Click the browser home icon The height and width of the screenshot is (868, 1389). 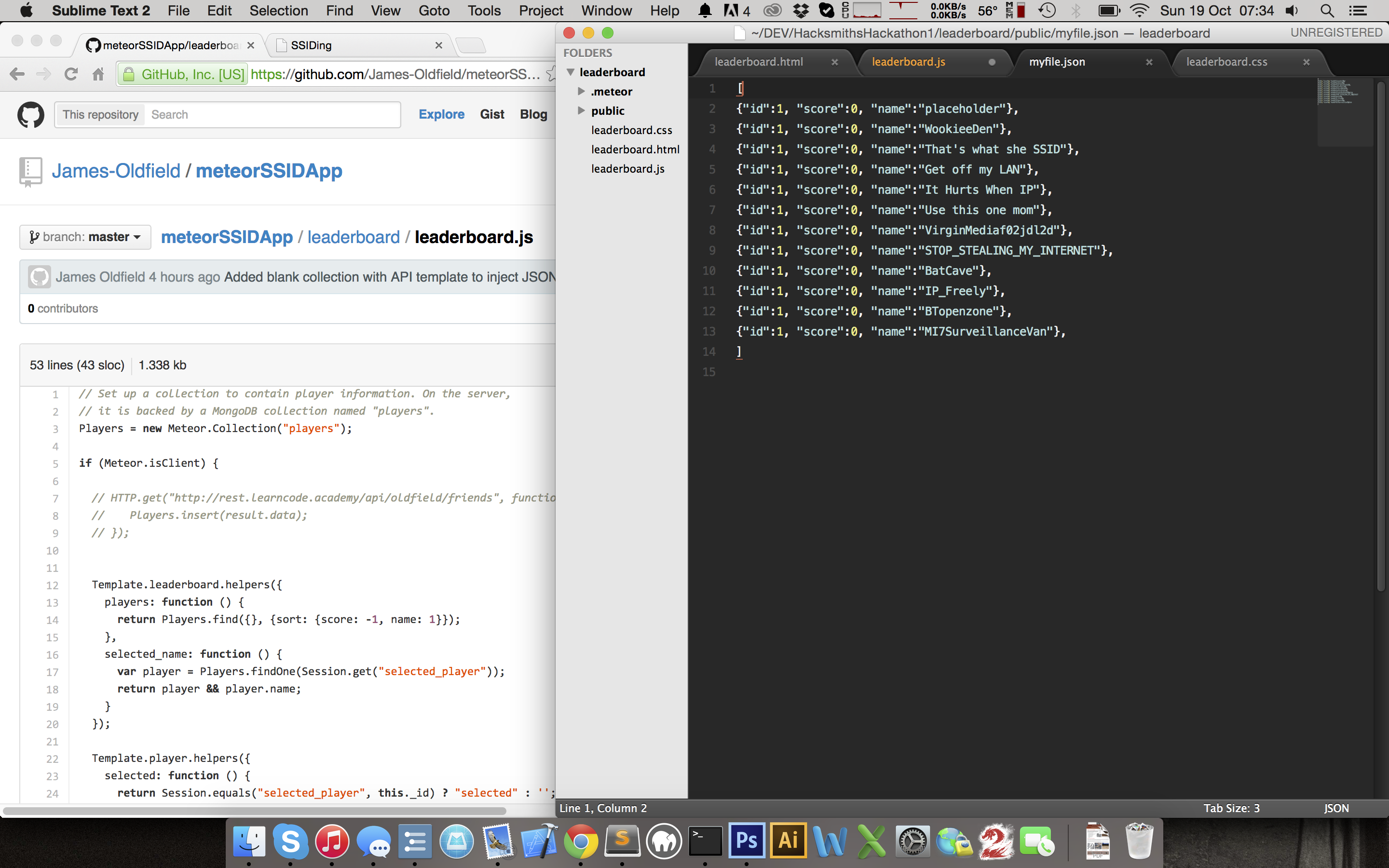pos(98,74)
